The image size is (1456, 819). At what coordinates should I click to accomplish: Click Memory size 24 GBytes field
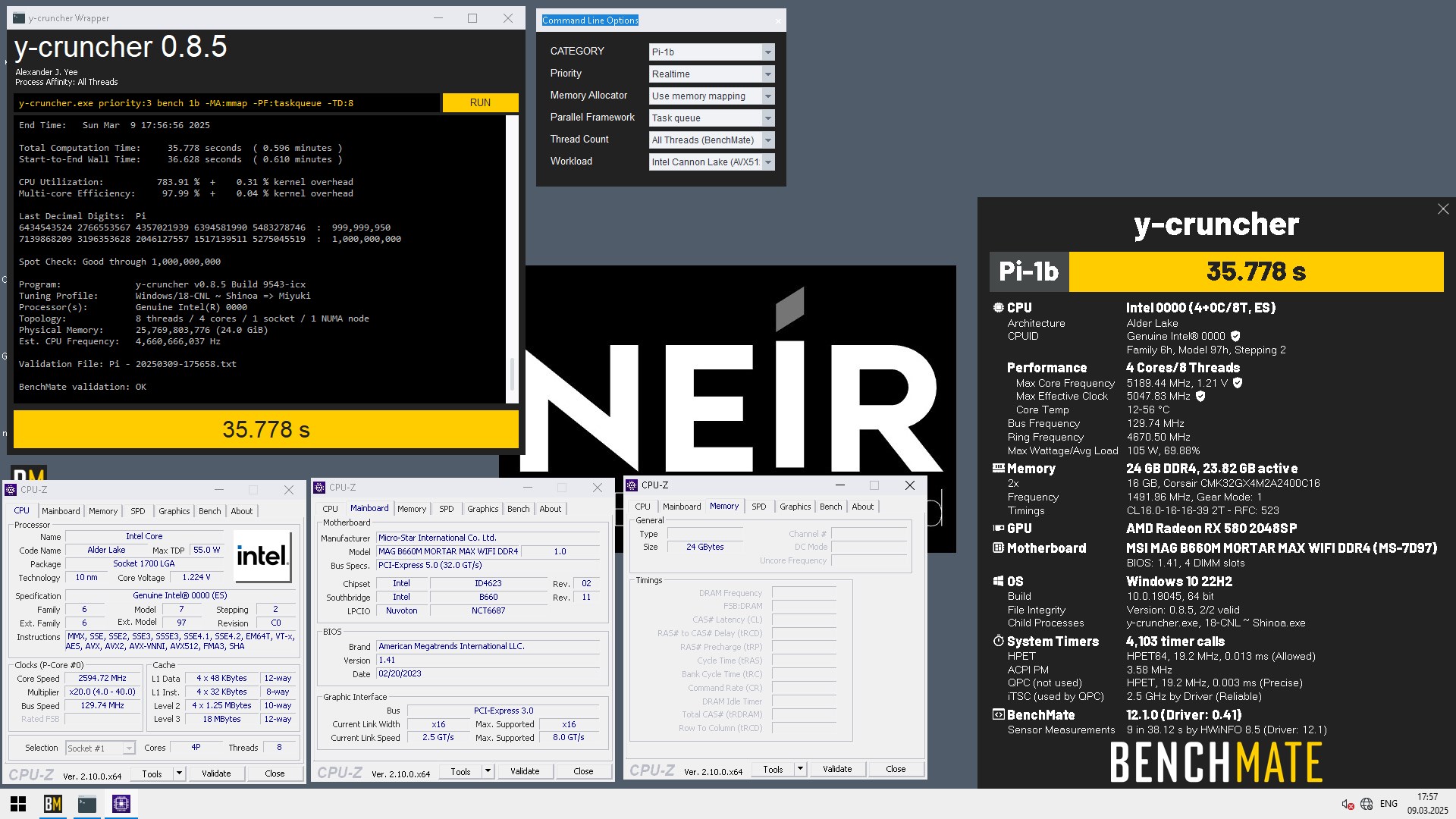coord(705,548)
